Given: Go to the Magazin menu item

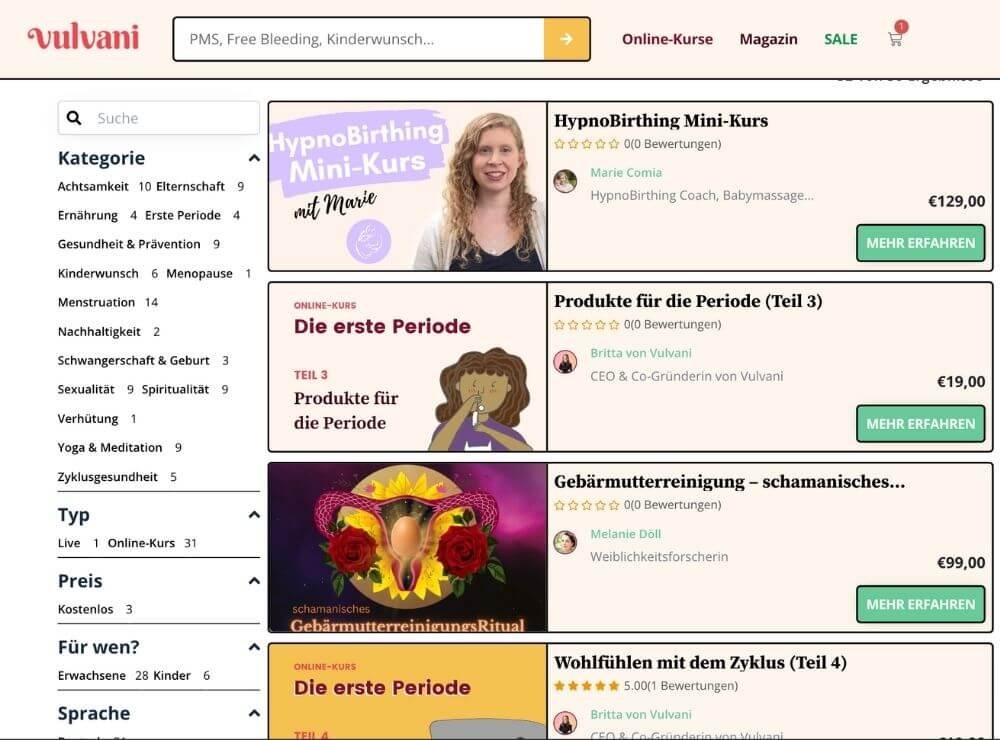Looking at the screenshot, I should pyautogui.click(x=768, y=39).
